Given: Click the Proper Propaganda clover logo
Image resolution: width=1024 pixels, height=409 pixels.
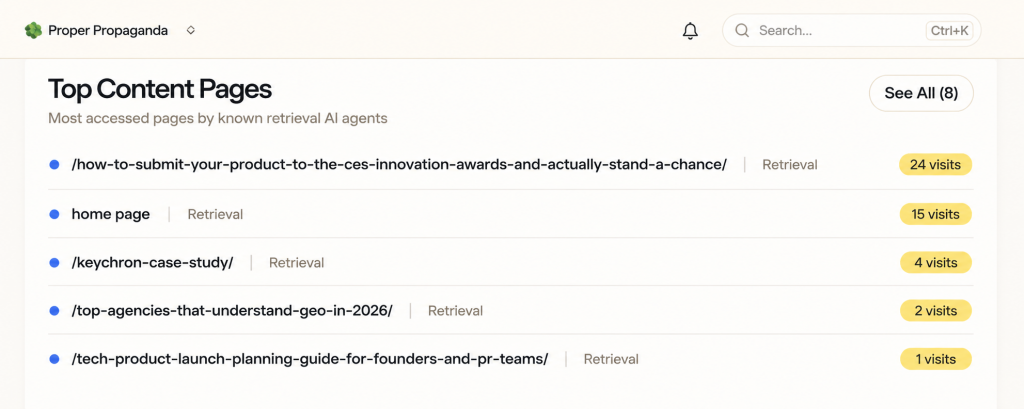Looking at the screenshot, I should coord(33,31).
